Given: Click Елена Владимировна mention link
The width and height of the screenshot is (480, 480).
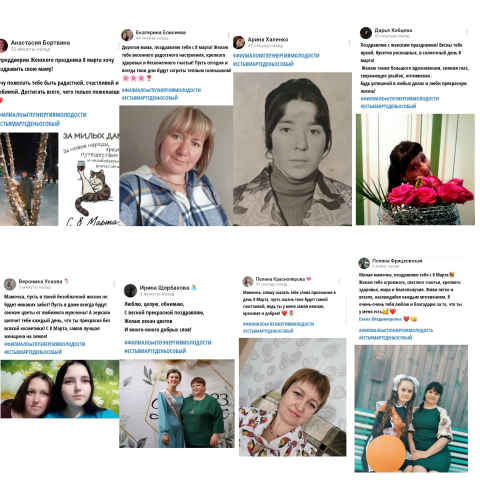Looking at the screenshot, I should coord(380,319).
